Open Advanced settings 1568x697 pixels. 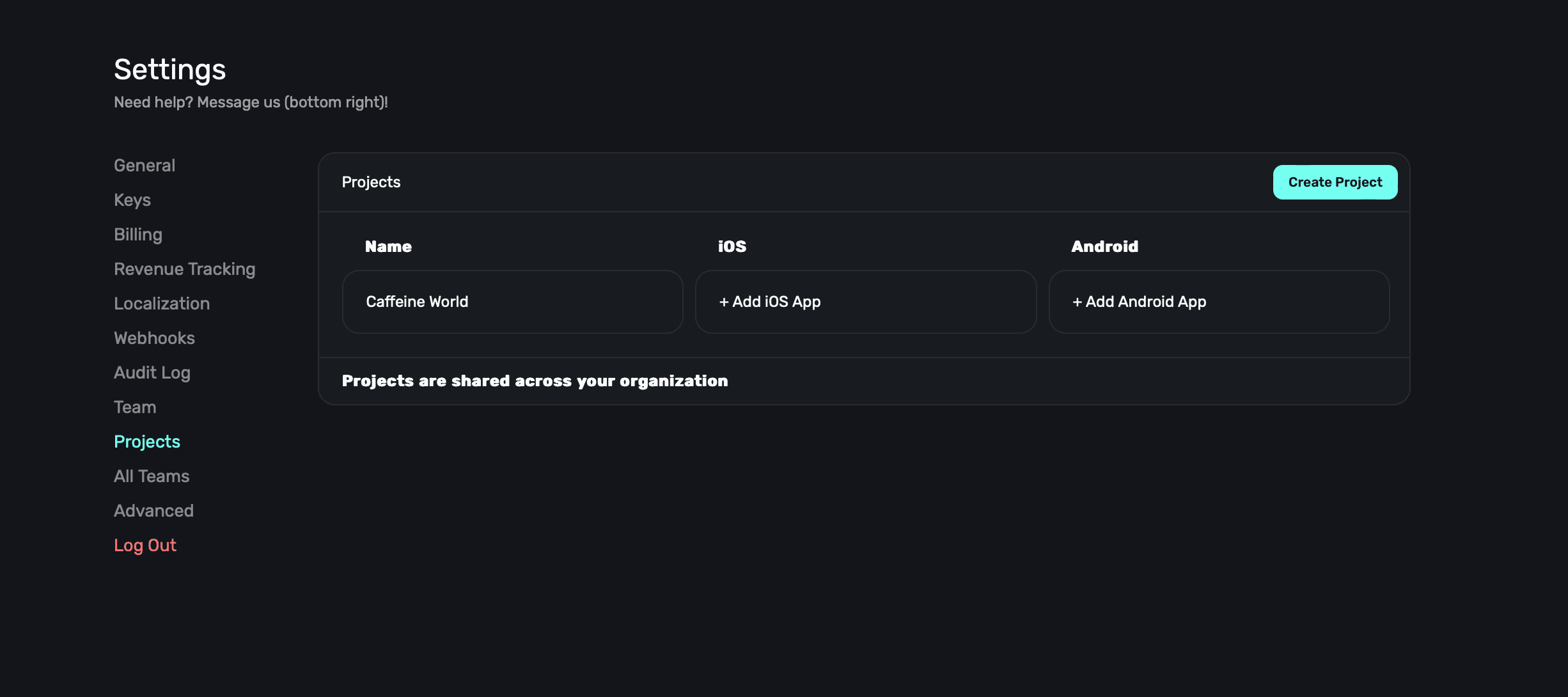[153, 511]
